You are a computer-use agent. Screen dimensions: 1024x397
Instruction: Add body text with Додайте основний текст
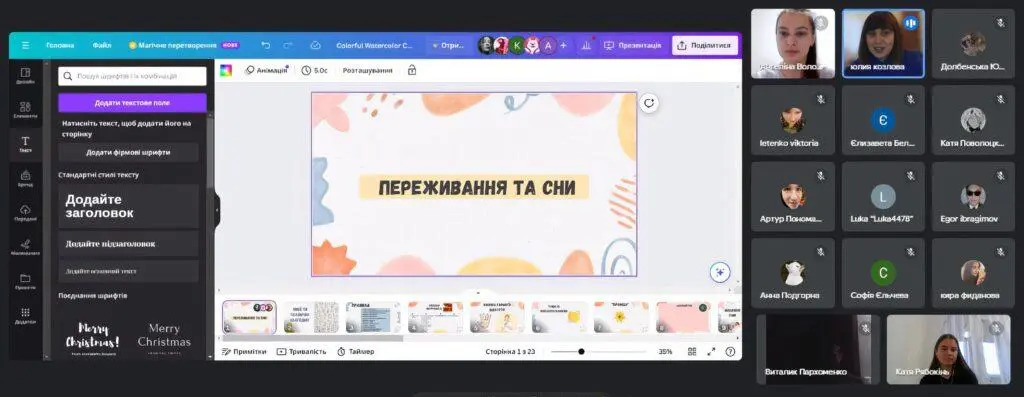128,271
